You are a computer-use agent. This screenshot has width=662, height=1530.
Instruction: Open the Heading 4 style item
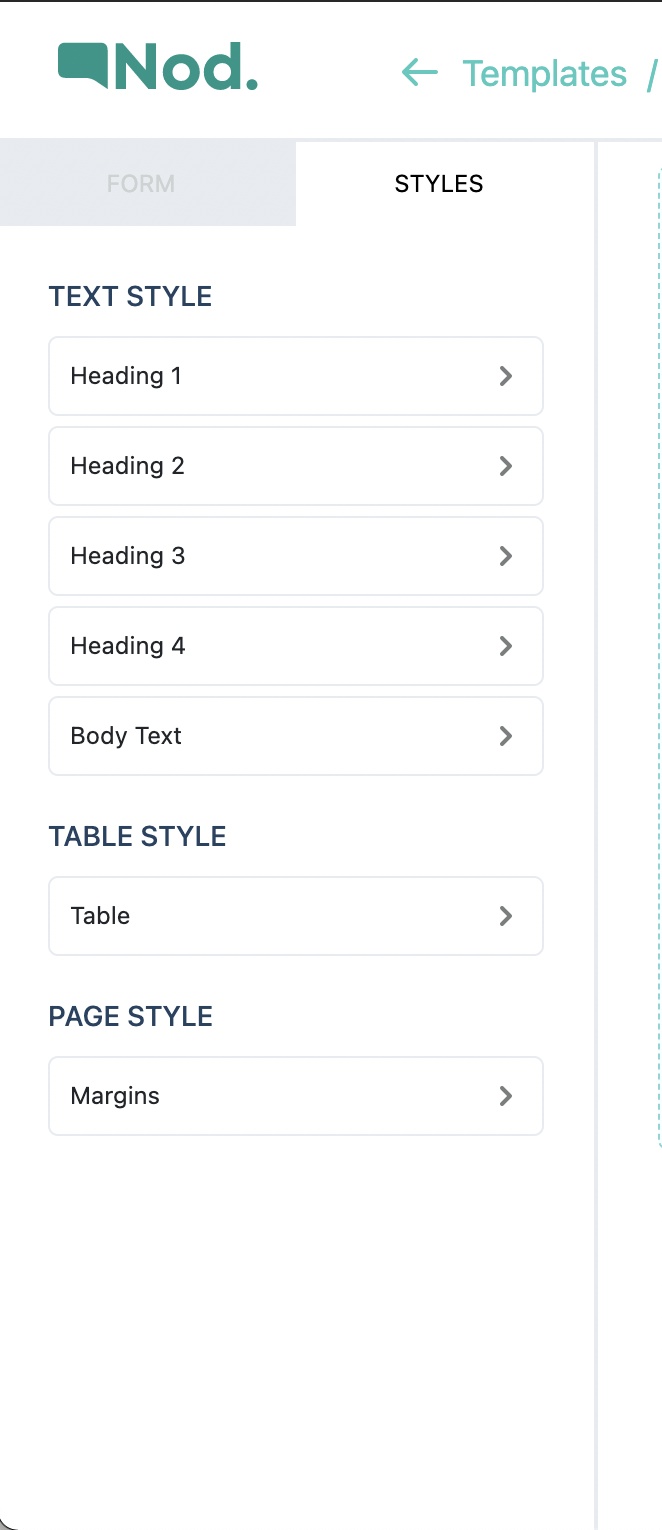[296, 646]
